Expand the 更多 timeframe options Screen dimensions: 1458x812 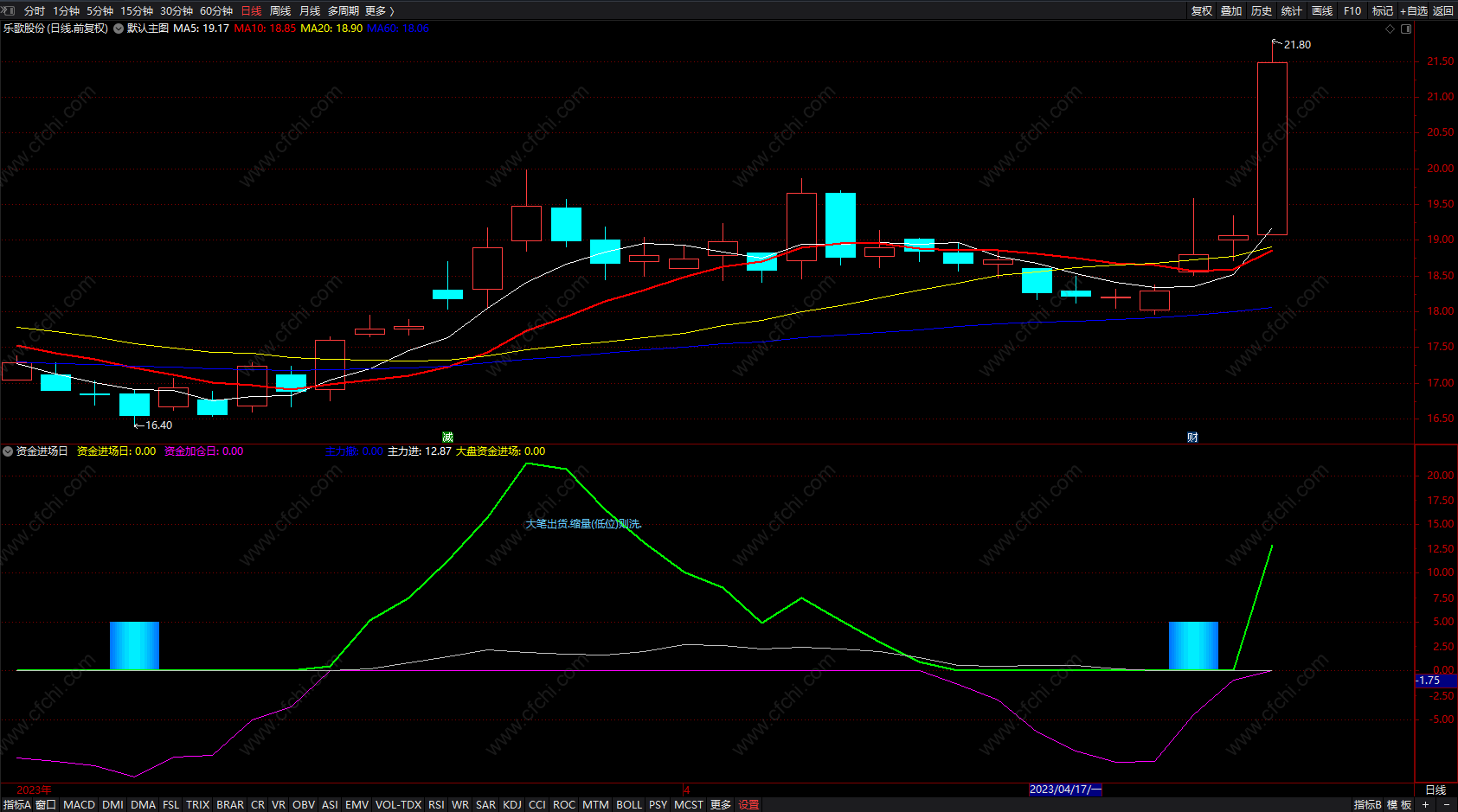pos(380,10)
